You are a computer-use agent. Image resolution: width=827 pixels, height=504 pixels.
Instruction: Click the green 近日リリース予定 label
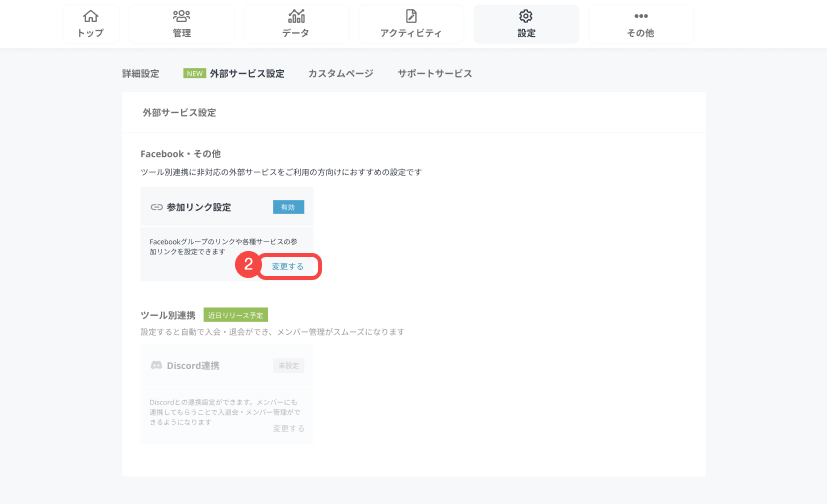pos(235,314)
